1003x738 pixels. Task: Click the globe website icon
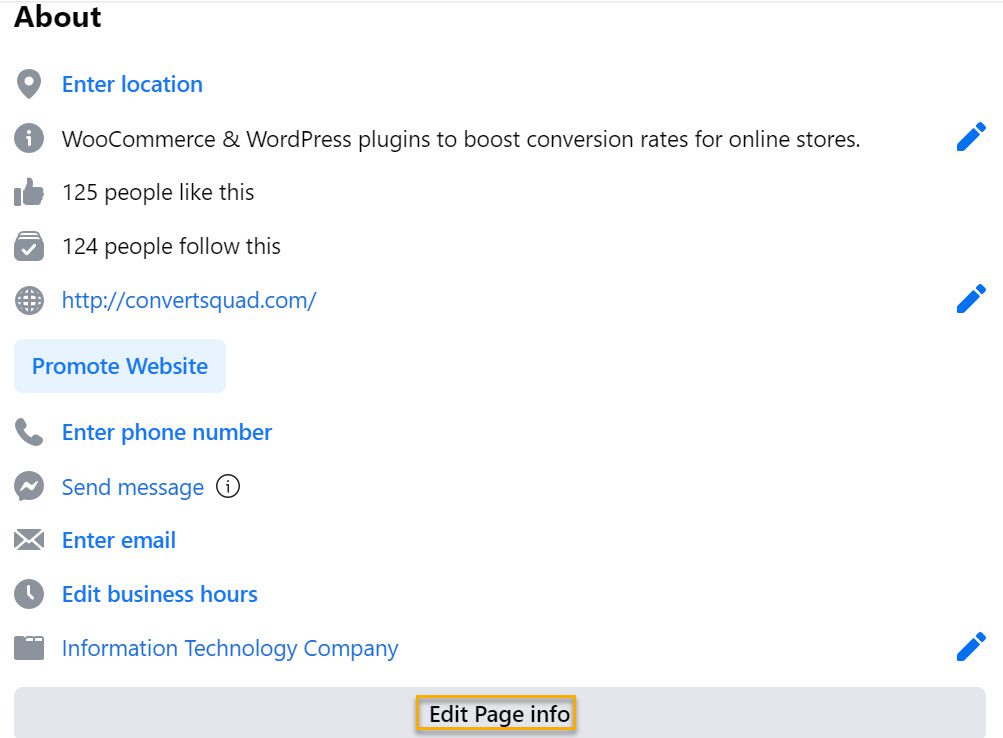coord(29,300)
